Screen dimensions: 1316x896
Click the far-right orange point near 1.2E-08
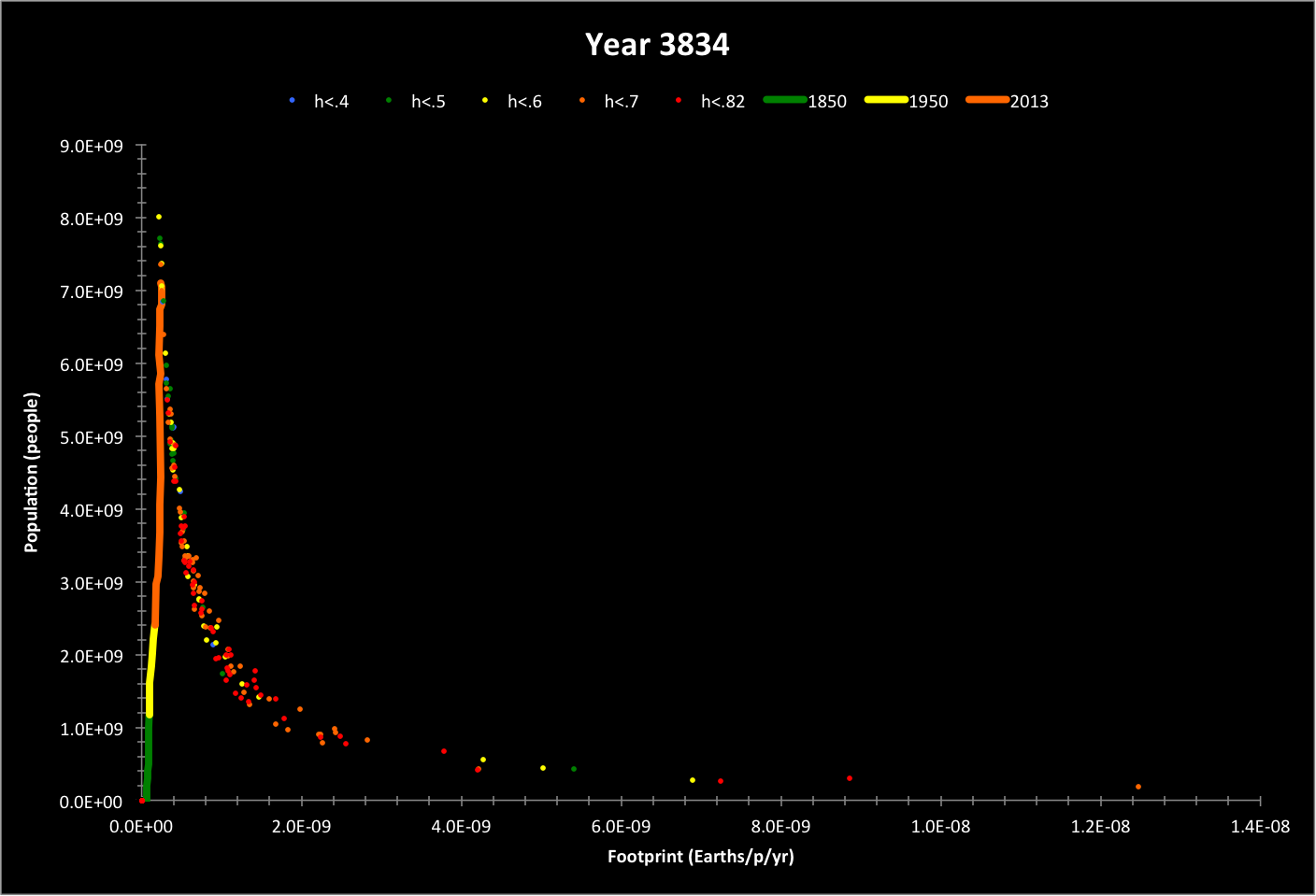(1137, 787)
